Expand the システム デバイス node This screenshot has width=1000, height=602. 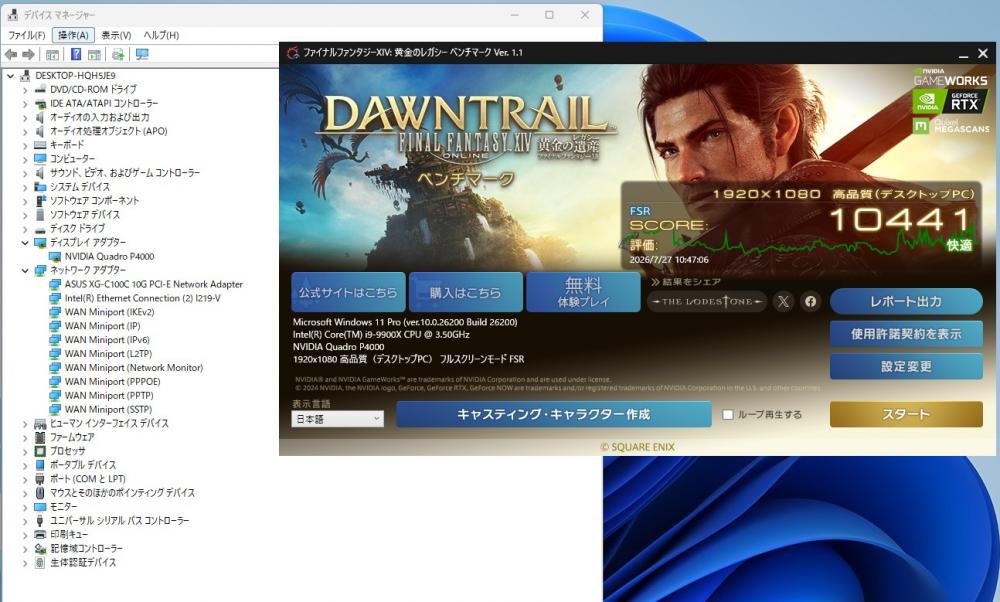26,187
